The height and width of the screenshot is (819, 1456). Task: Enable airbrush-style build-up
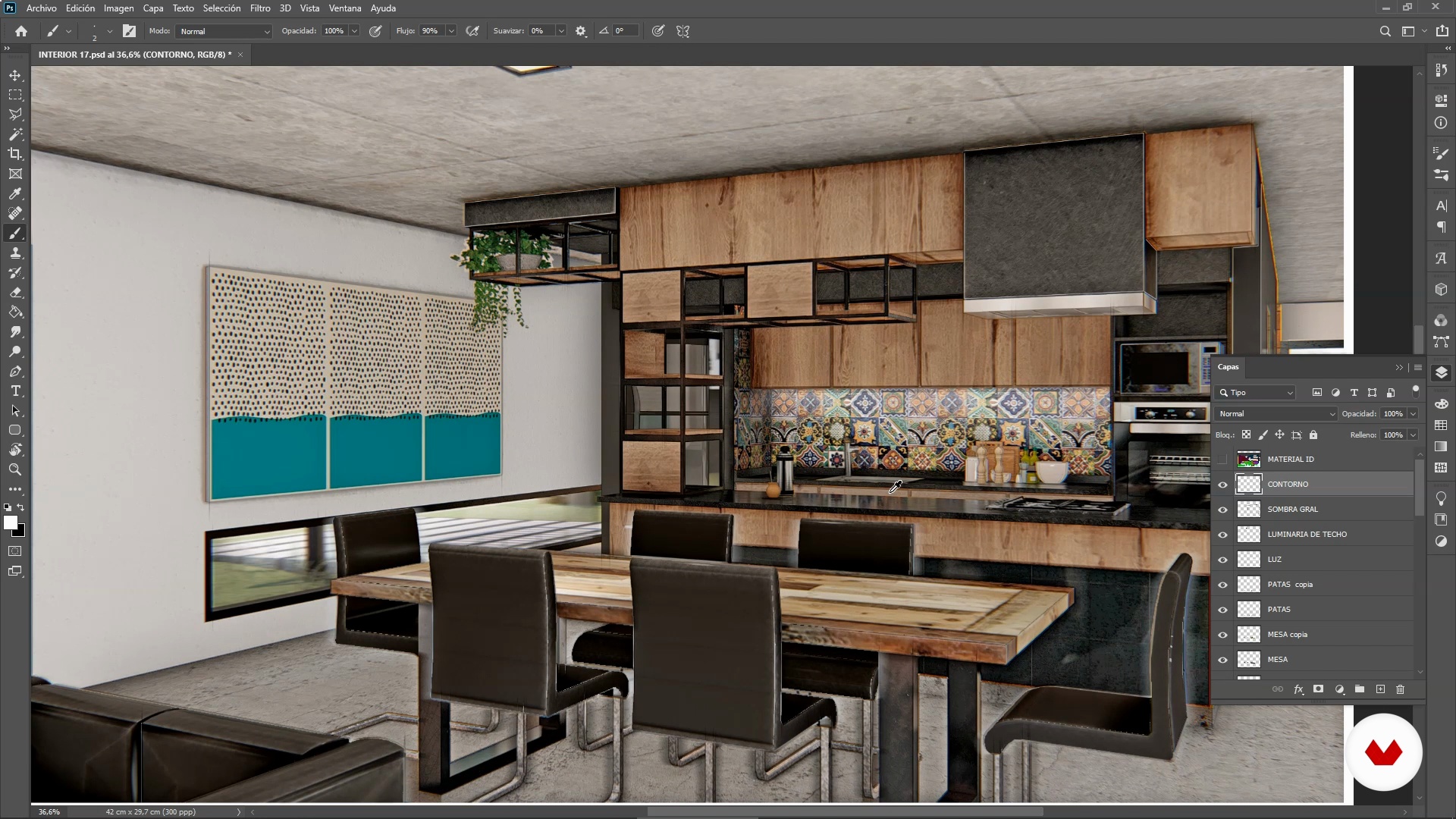[472, 31]
